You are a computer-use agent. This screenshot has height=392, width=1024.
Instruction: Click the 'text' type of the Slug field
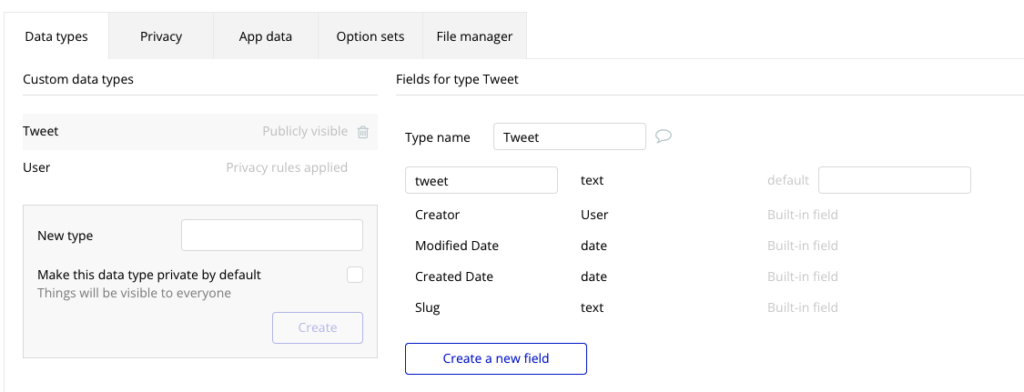(x=592, y=308)
